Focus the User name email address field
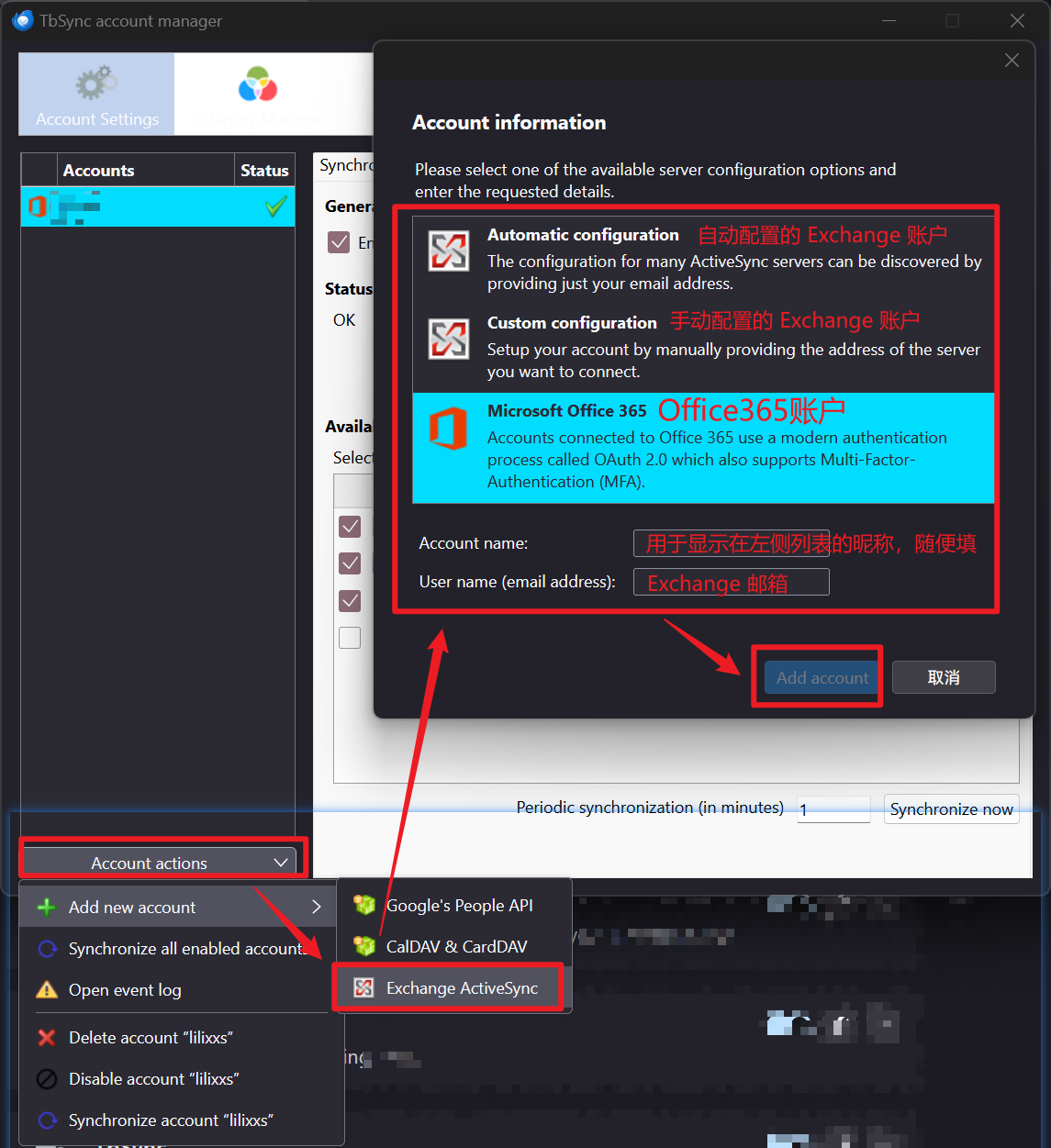This screenshot has width=1051, height=1148. (732, 582)
